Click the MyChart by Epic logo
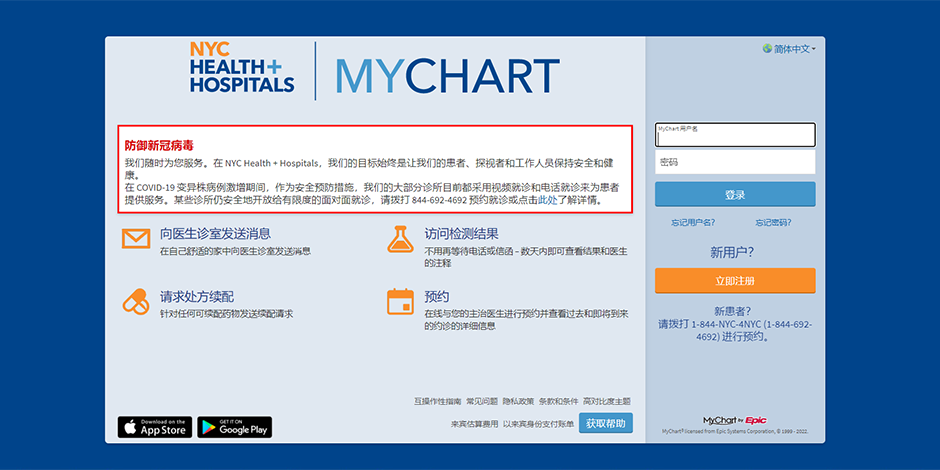The height and width of the screenshot is (470, 940). click(x=734, y=421)
